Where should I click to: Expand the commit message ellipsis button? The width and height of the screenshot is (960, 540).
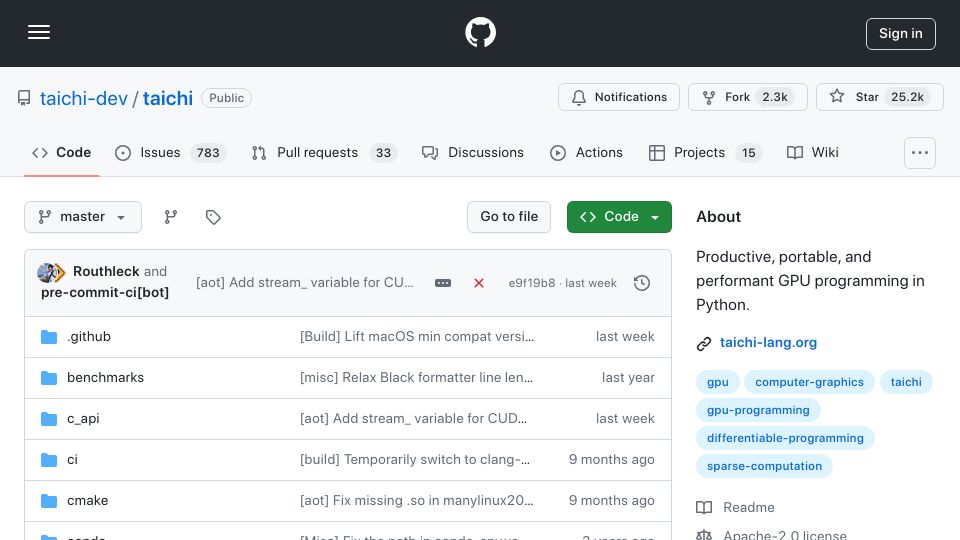point(443,283)
